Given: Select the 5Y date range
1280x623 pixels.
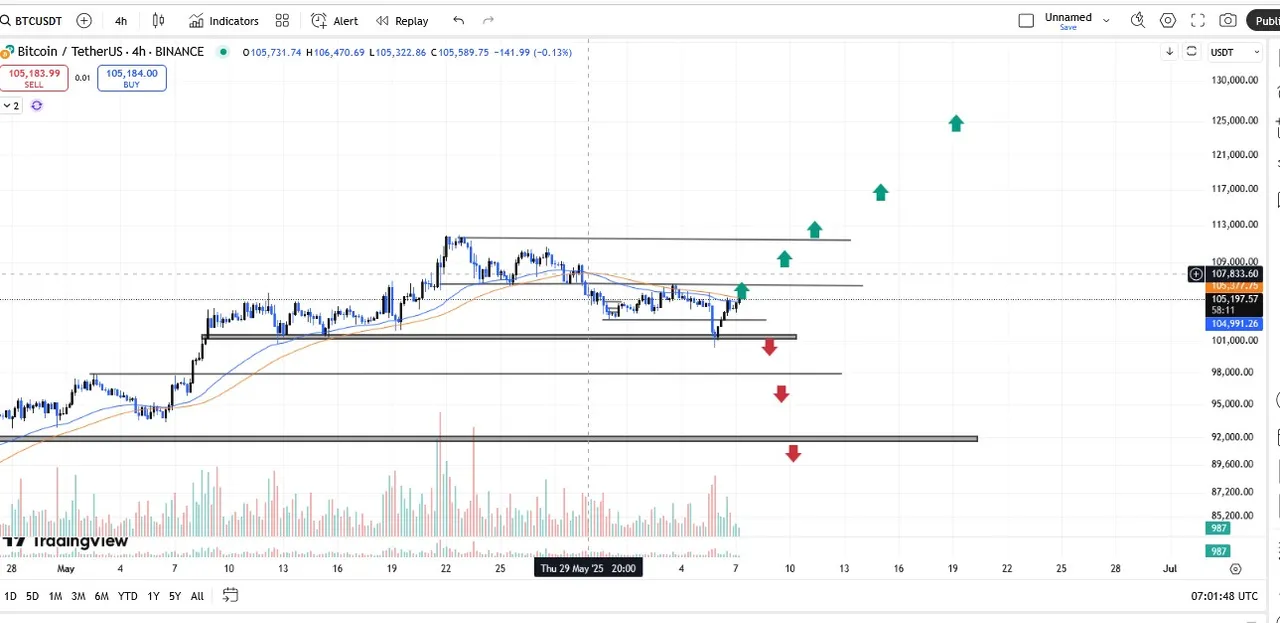Looking at the screenshot, I should pyautogui.click(x=175, y=596).
